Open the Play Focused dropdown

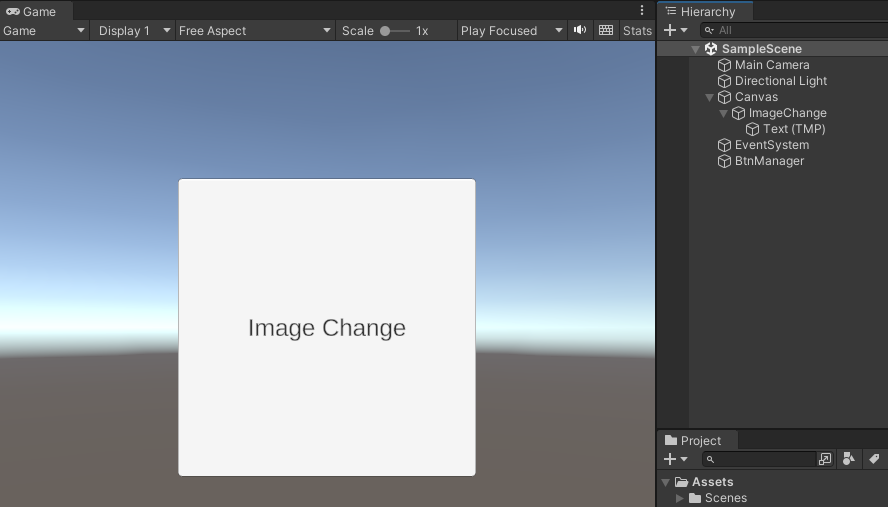(x=511, y=31)
